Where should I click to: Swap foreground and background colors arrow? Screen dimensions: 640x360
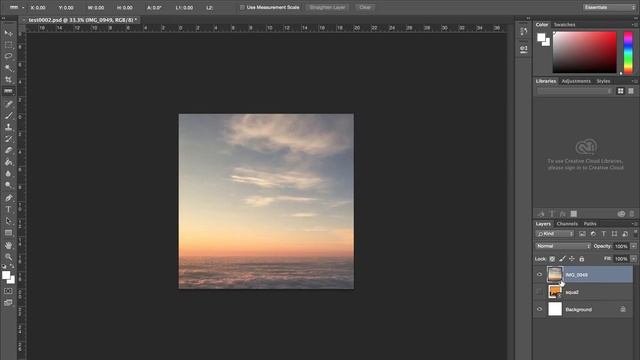[x=12, y=267]
